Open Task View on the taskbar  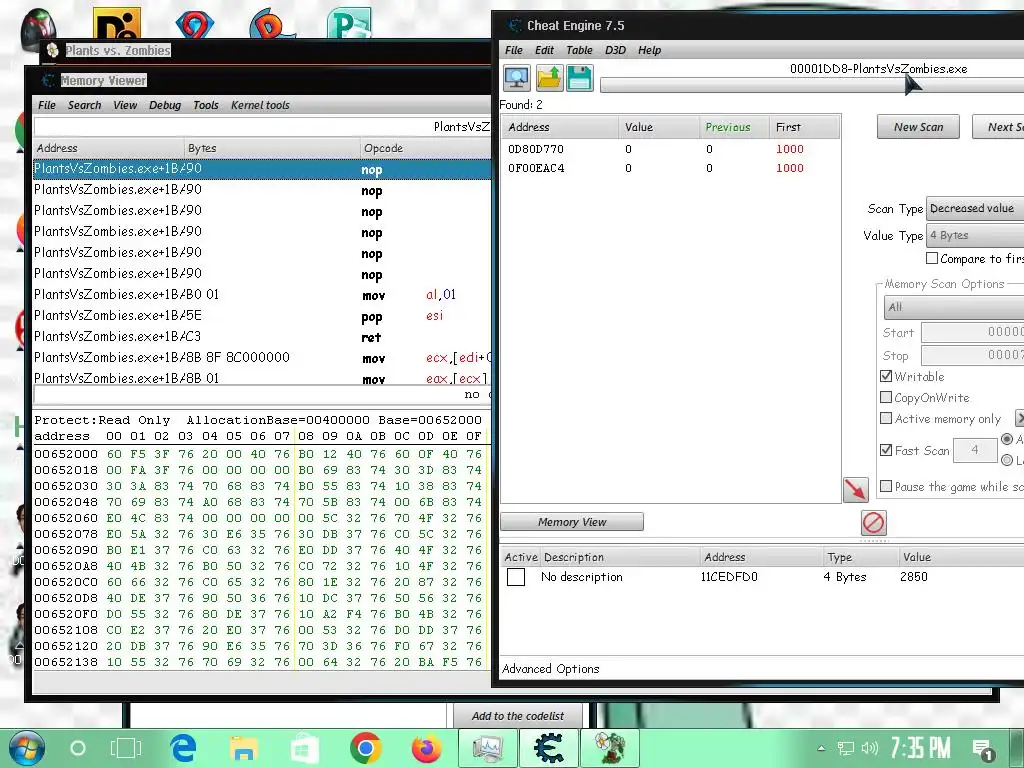tap(125, 748)
